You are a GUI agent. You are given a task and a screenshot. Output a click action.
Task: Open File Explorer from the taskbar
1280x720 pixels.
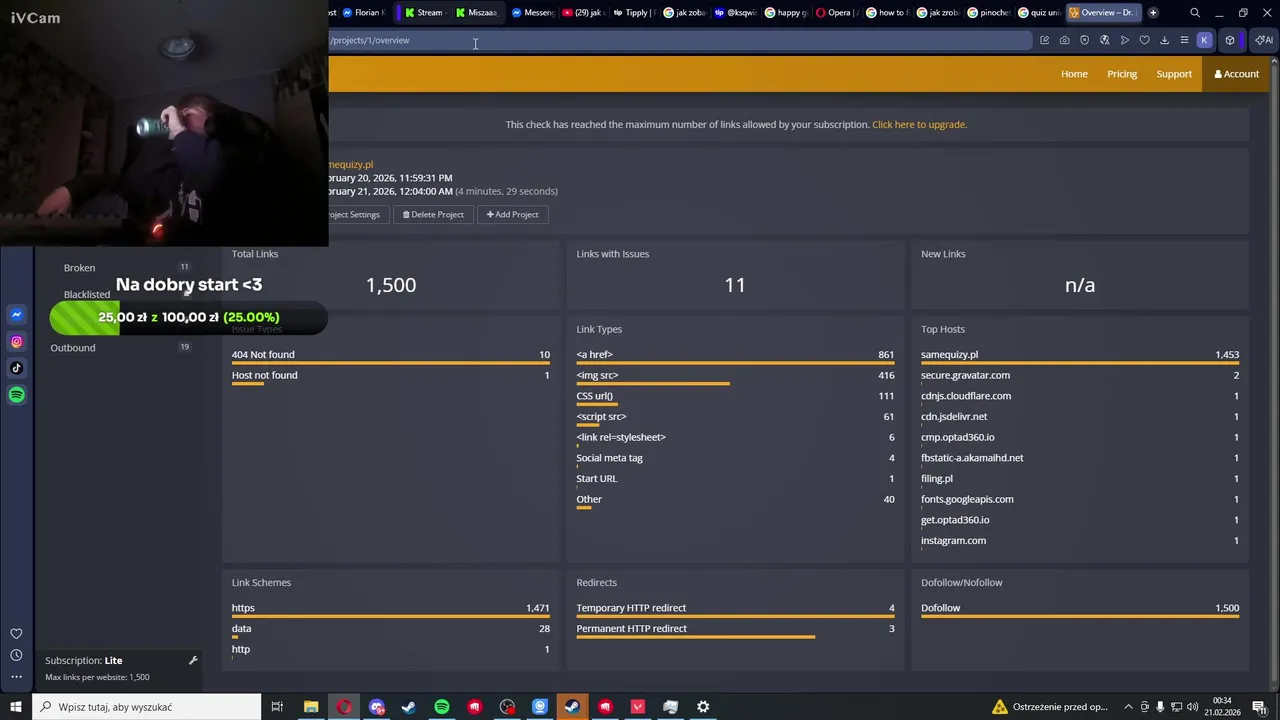[311, 707]
